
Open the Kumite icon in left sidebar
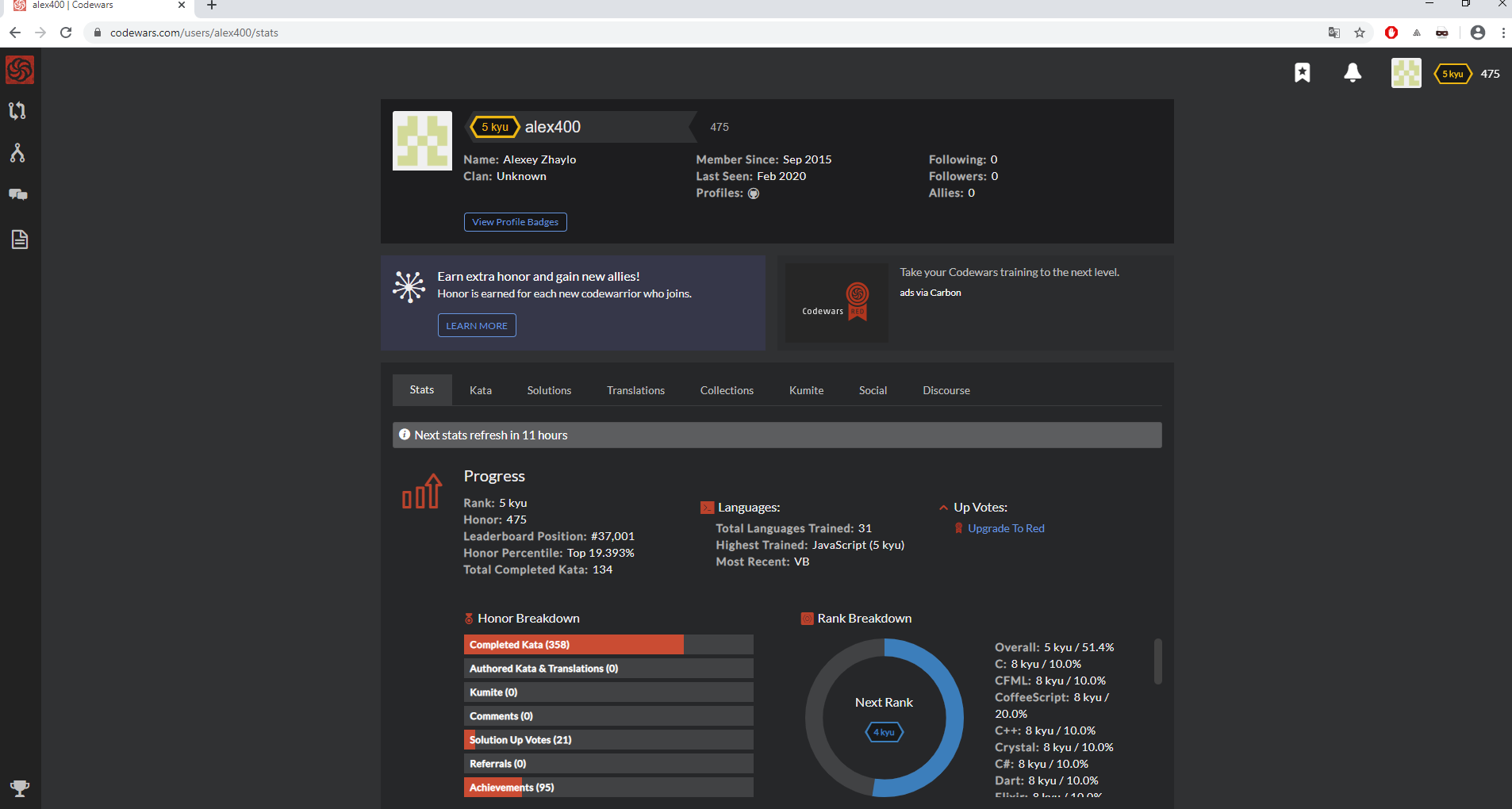(x=17, y=153)
